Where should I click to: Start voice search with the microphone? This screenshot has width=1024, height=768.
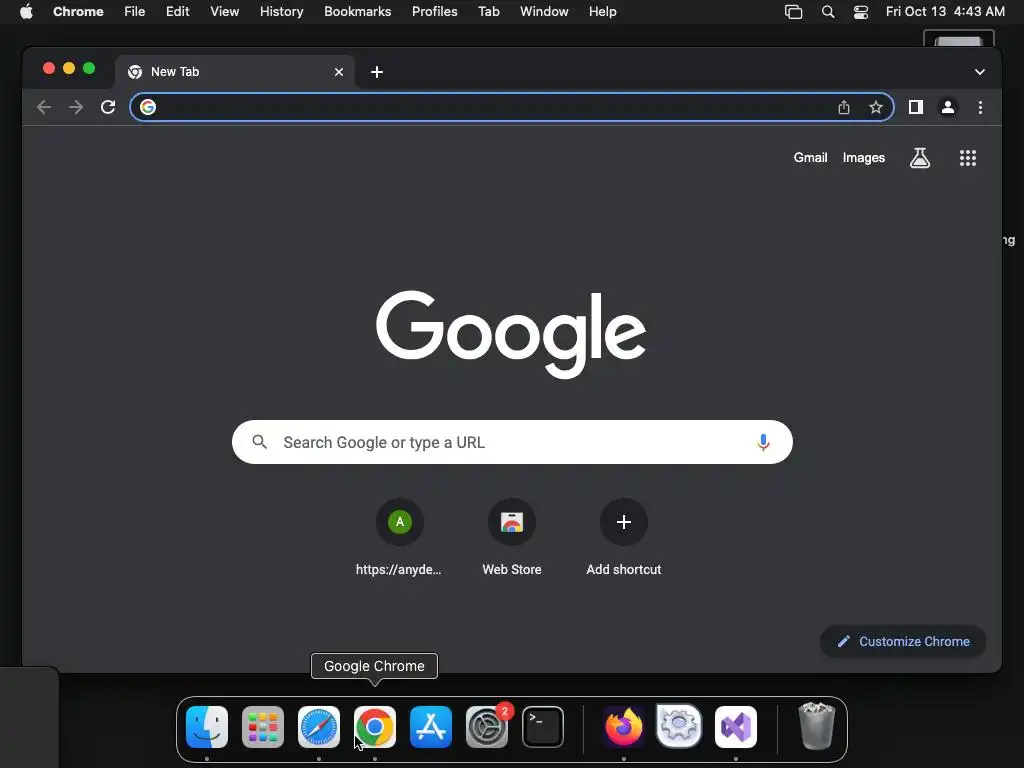(763, 442)
